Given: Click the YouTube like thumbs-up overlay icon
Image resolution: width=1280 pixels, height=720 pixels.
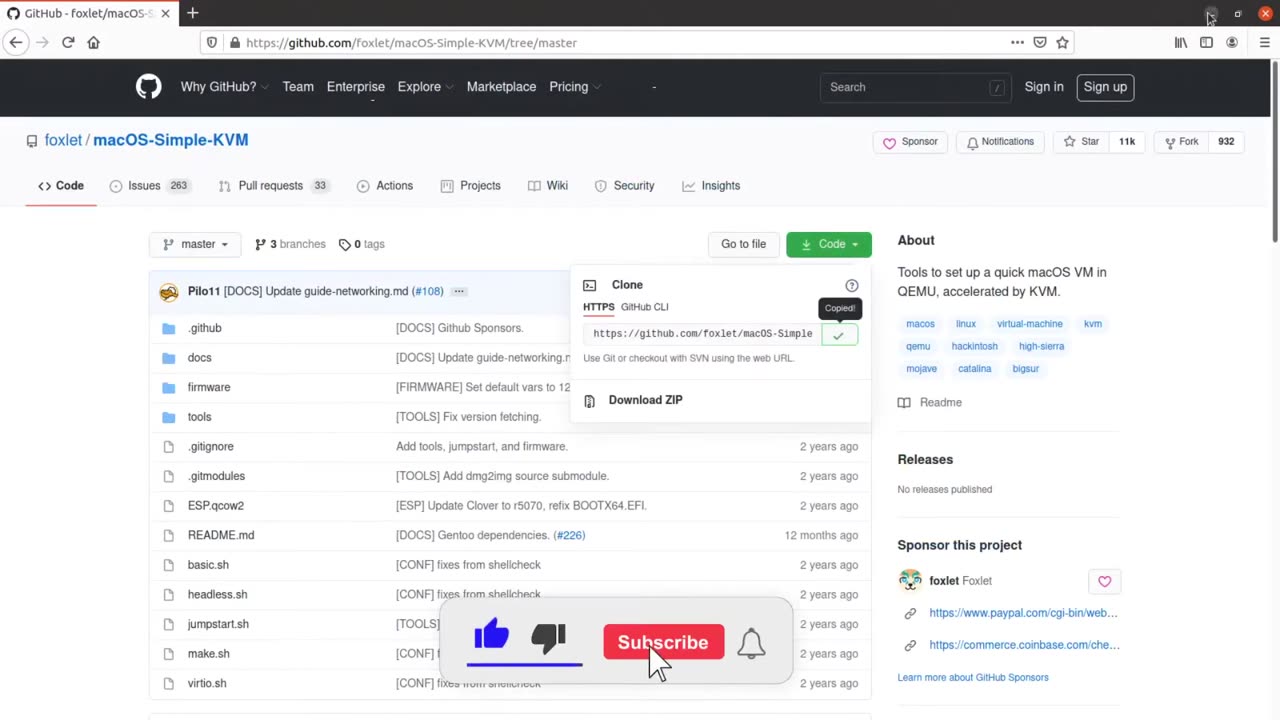Looking at the screenshot, I should (x=491, y=636).
